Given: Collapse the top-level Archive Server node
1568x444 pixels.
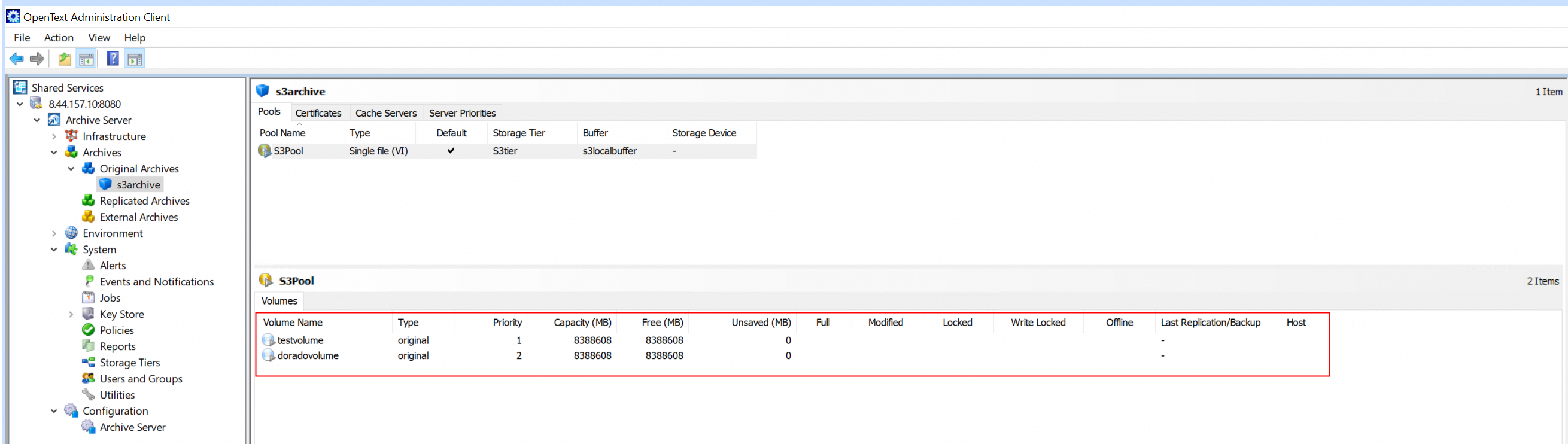Looking at the screenshot, I should (x=37, y=120).
